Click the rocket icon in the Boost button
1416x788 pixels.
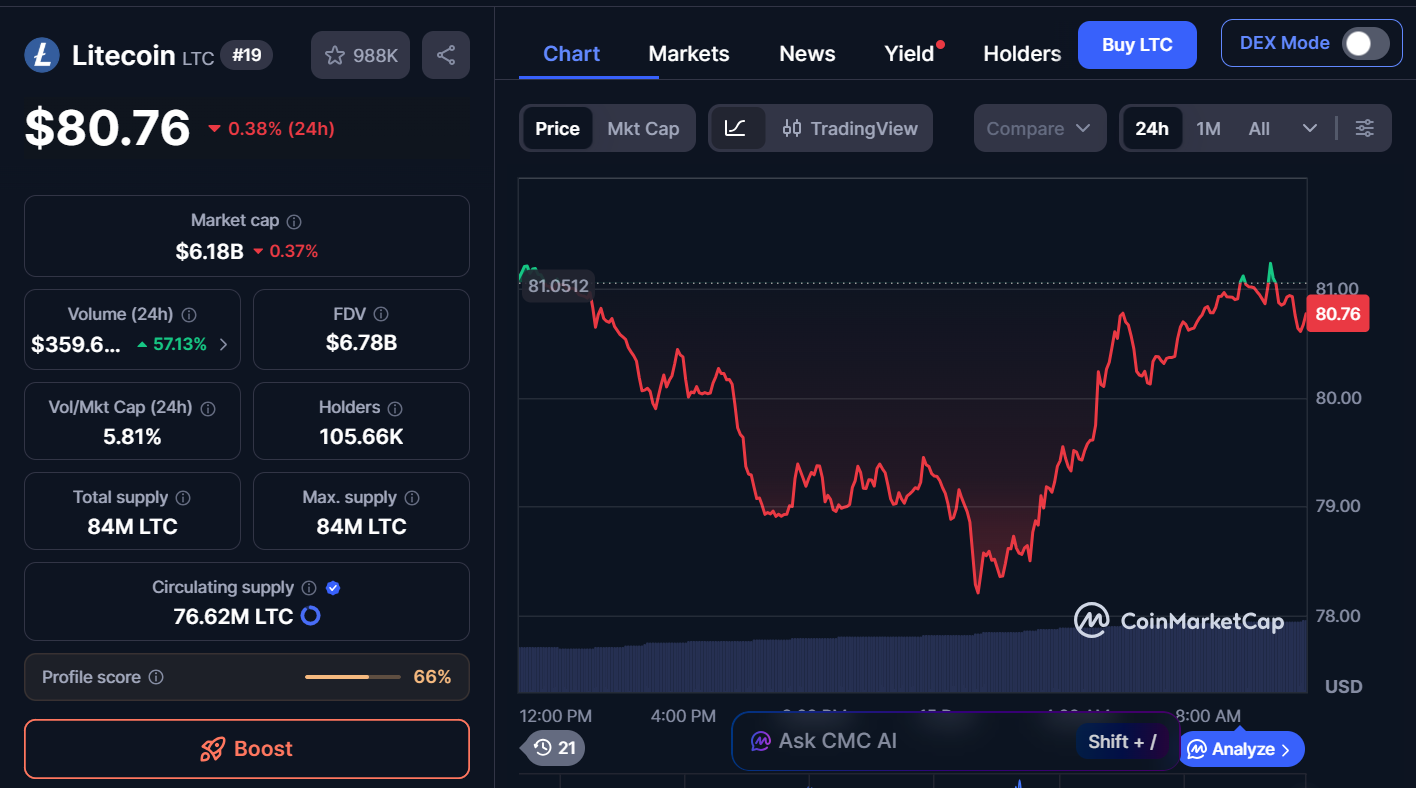(x=211, y=749)
